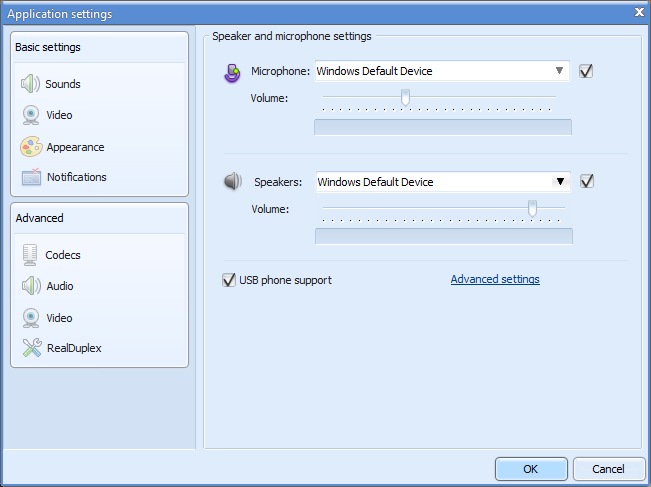The image size is (651, 487).
Task: Click the Cancel button
Action: click(608, 469)
